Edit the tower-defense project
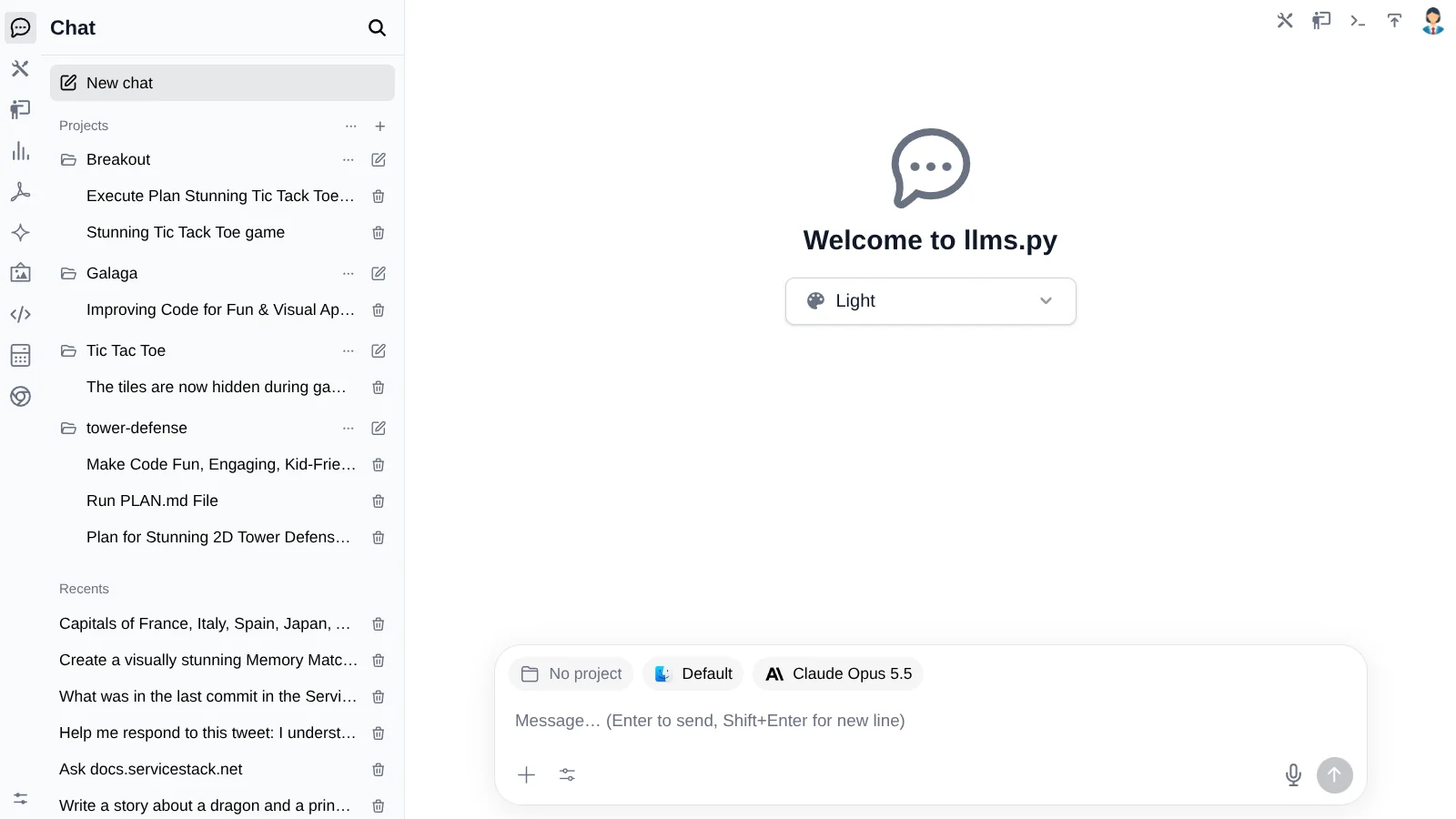 click(x=379, y=428)
